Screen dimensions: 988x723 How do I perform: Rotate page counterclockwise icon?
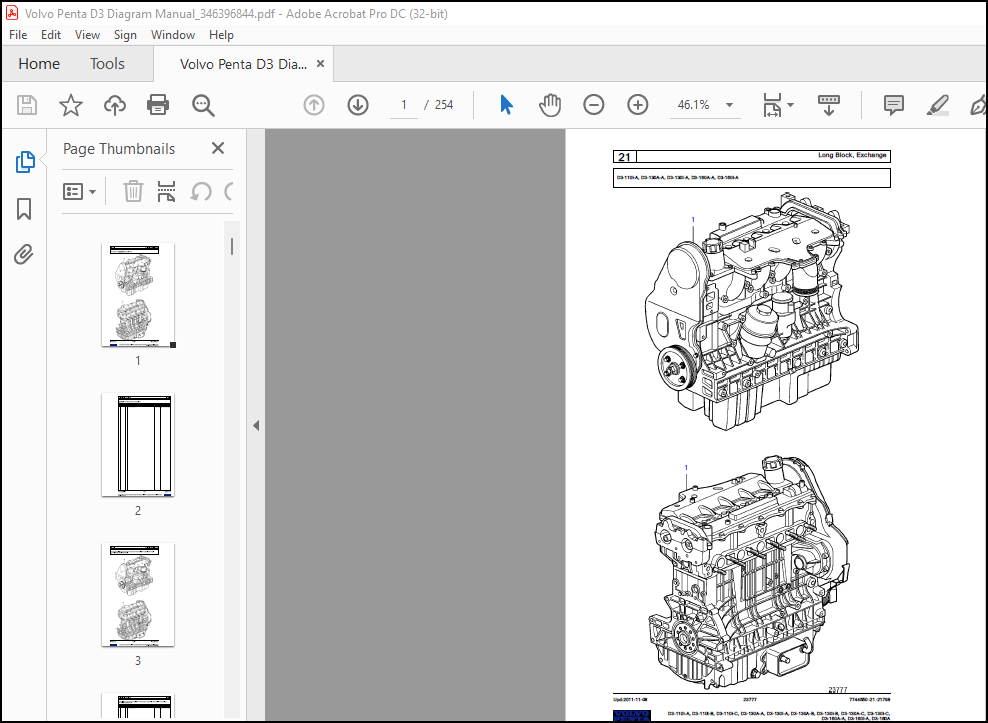[x=201, y=191]
